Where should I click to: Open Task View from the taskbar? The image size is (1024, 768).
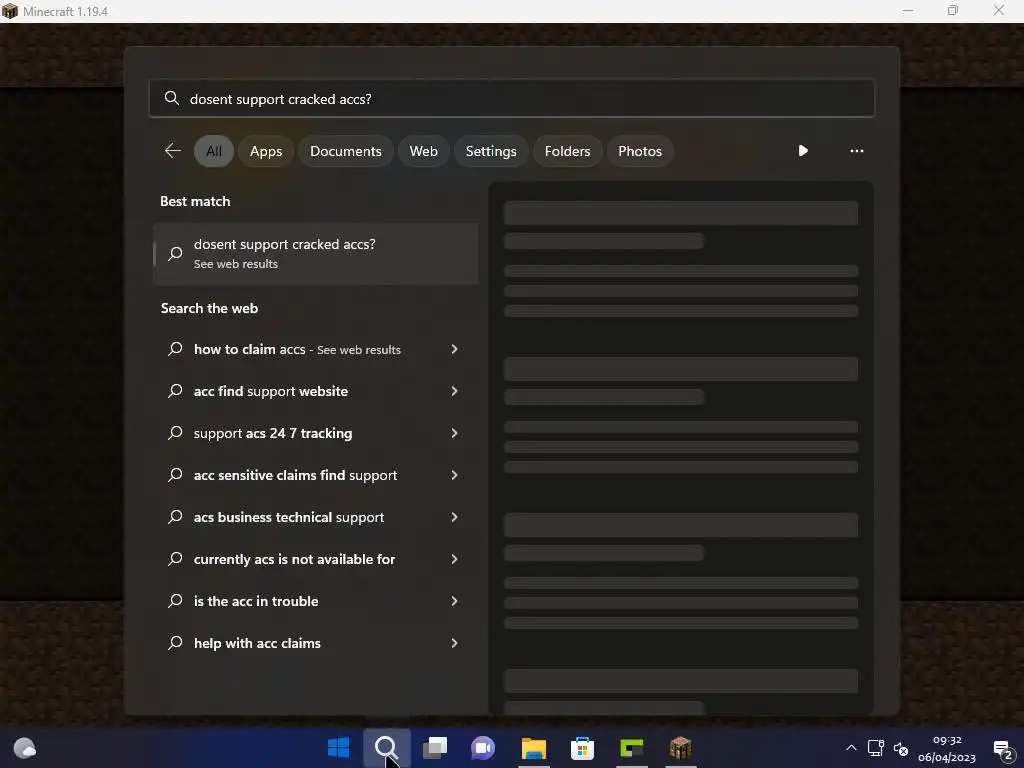tap(435, 748)
